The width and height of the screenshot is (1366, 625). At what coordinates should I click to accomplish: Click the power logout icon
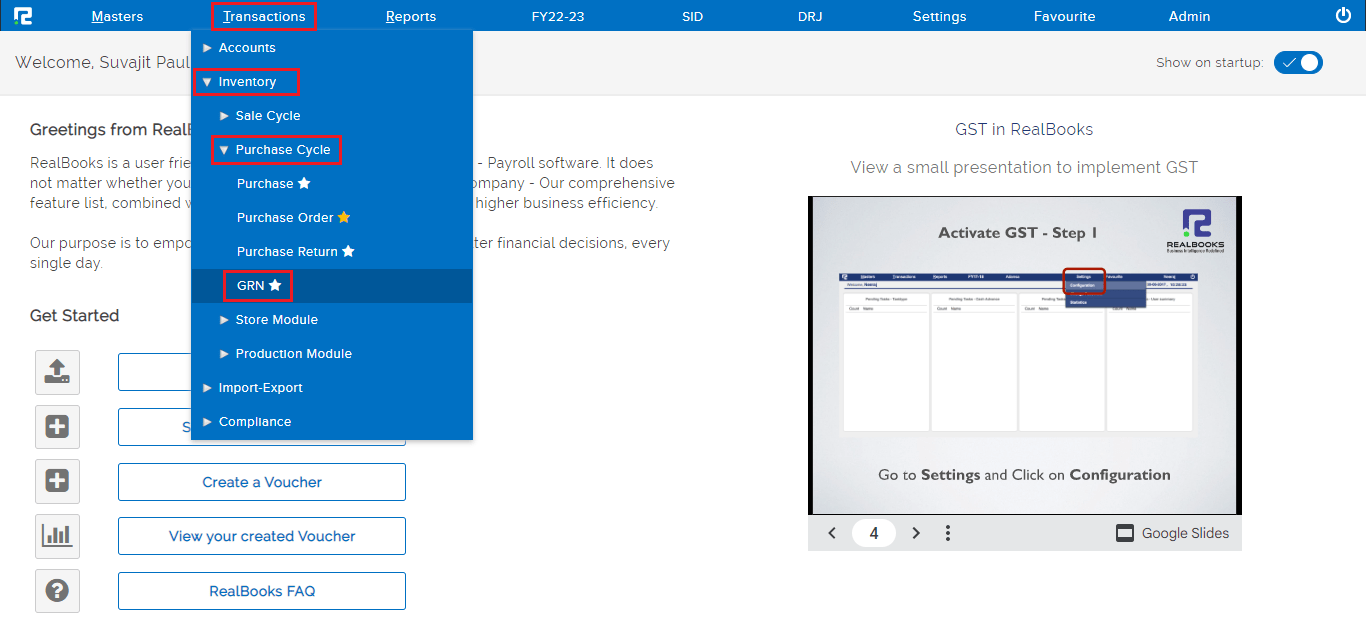[1343, 15]
